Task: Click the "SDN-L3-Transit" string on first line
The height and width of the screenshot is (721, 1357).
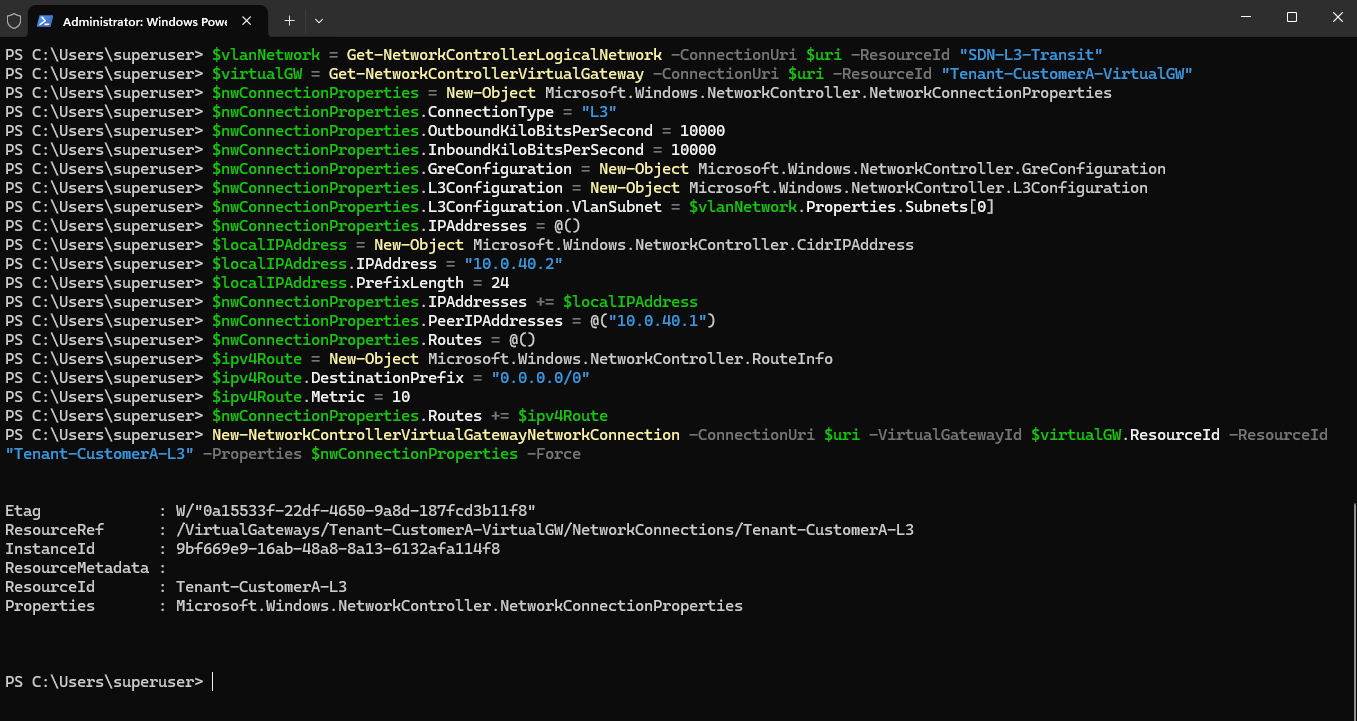Action: click(x=1031, y=54)
